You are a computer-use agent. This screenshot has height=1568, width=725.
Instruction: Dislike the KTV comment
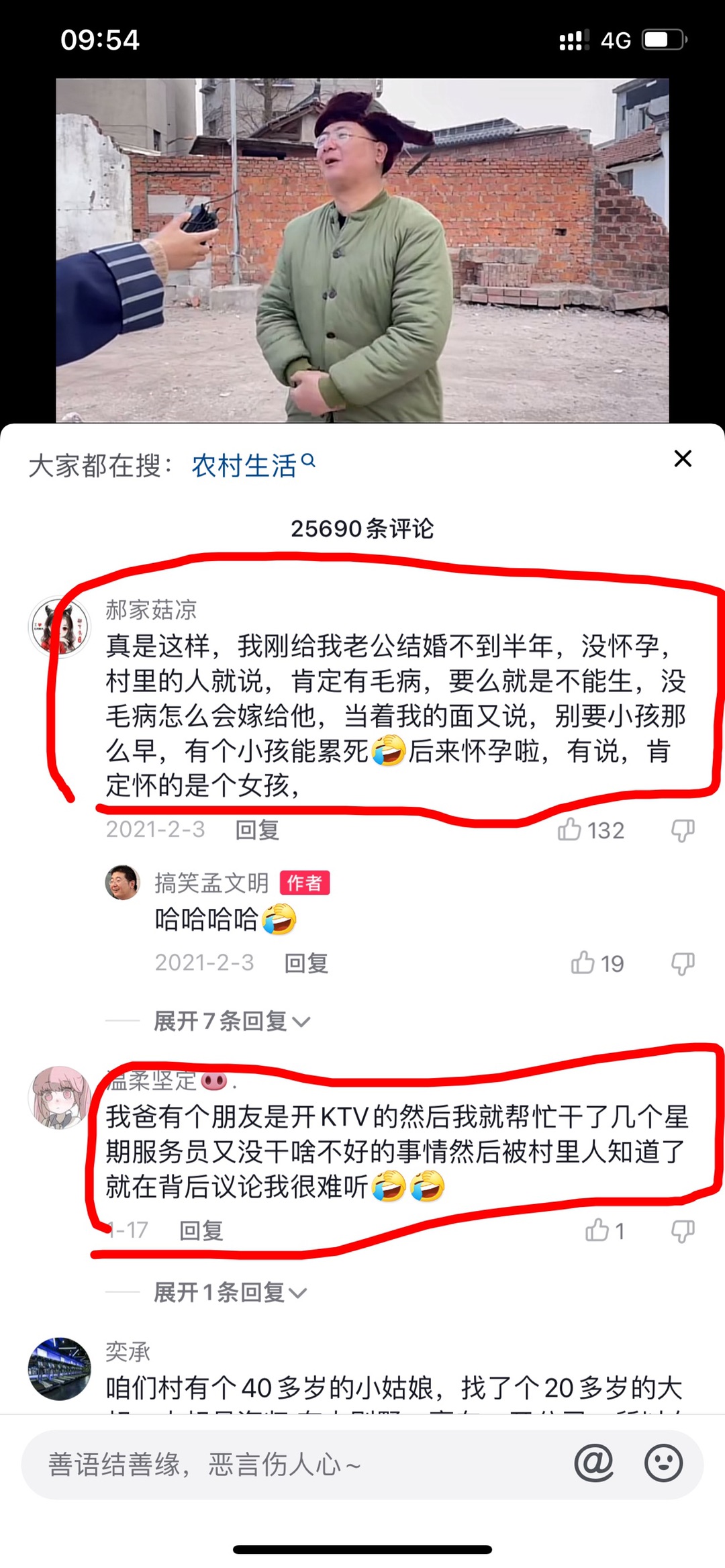click(683, 1231)
